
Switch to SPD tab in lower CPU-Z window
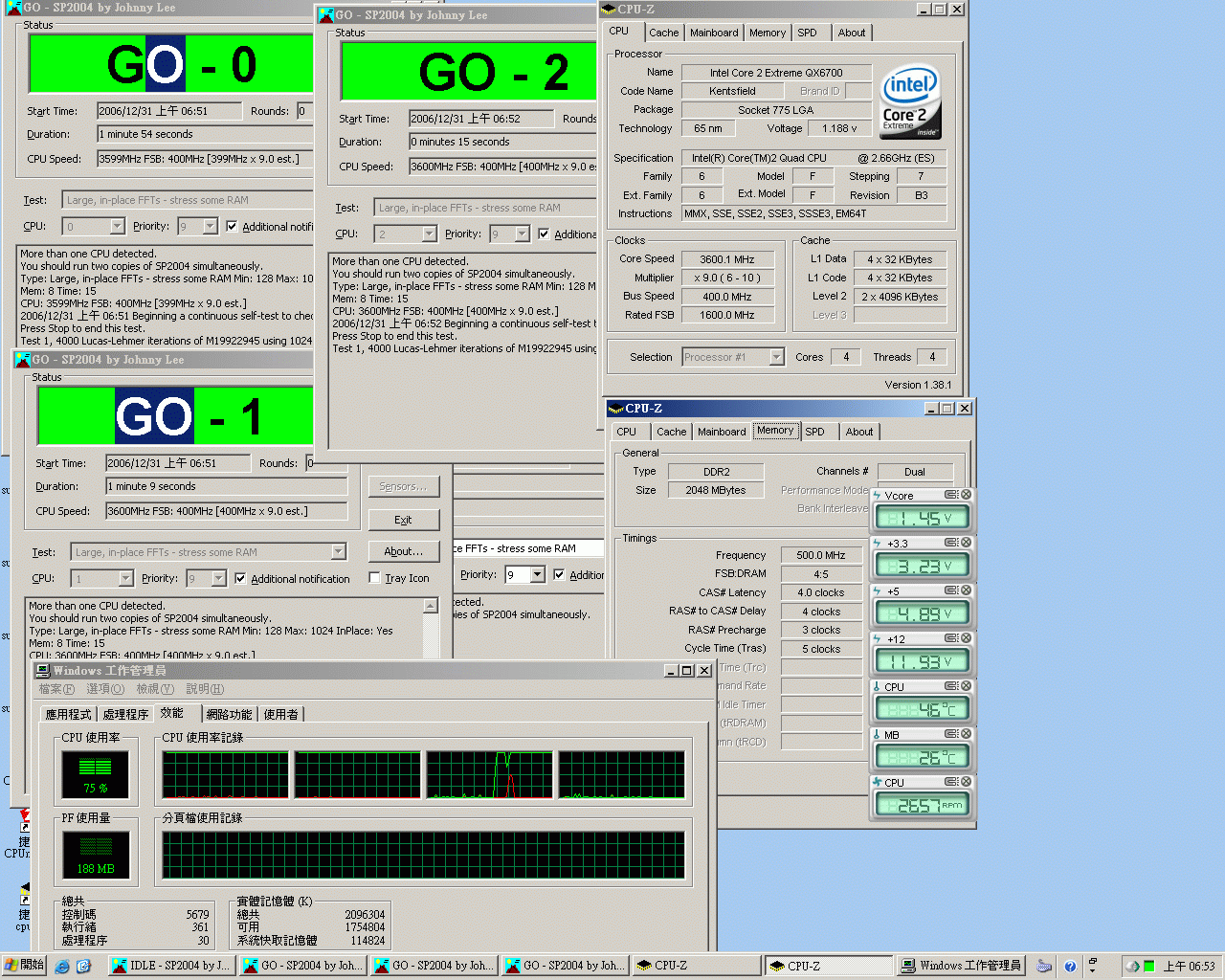pos(814,432)
